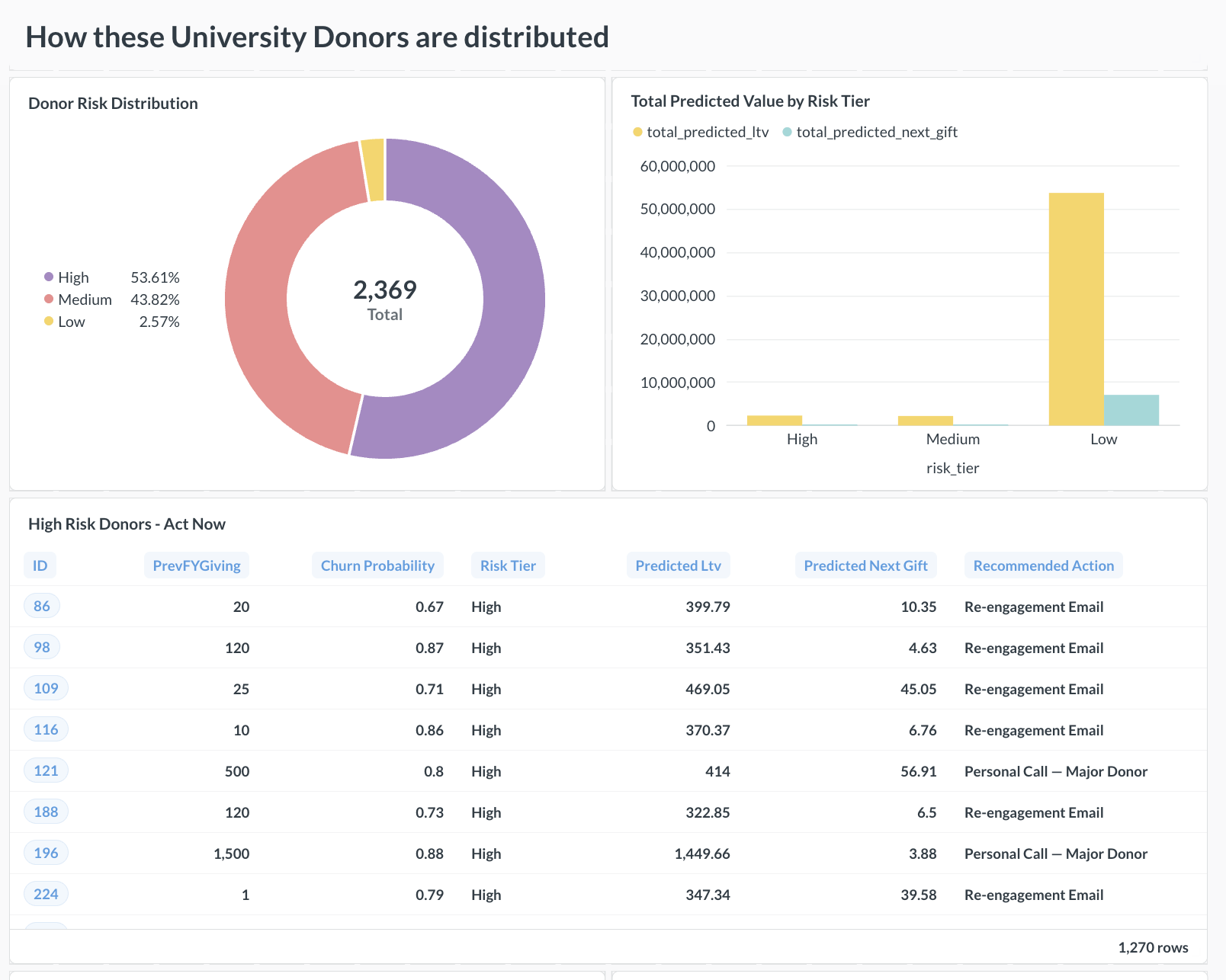Click the High Risk Donors - Act Now title

[x=127, y=524]
